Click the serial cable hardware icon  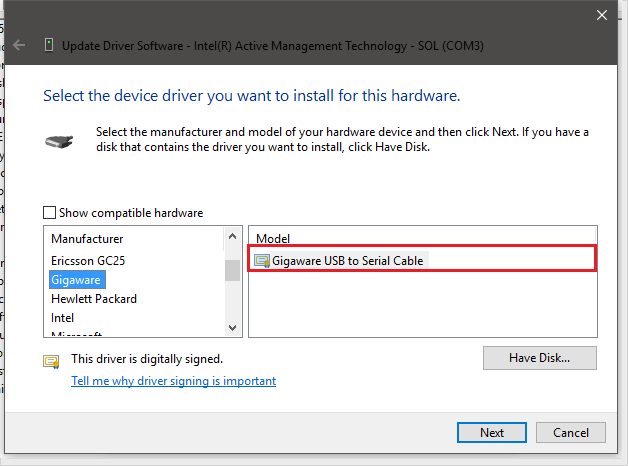click(59, 141)
